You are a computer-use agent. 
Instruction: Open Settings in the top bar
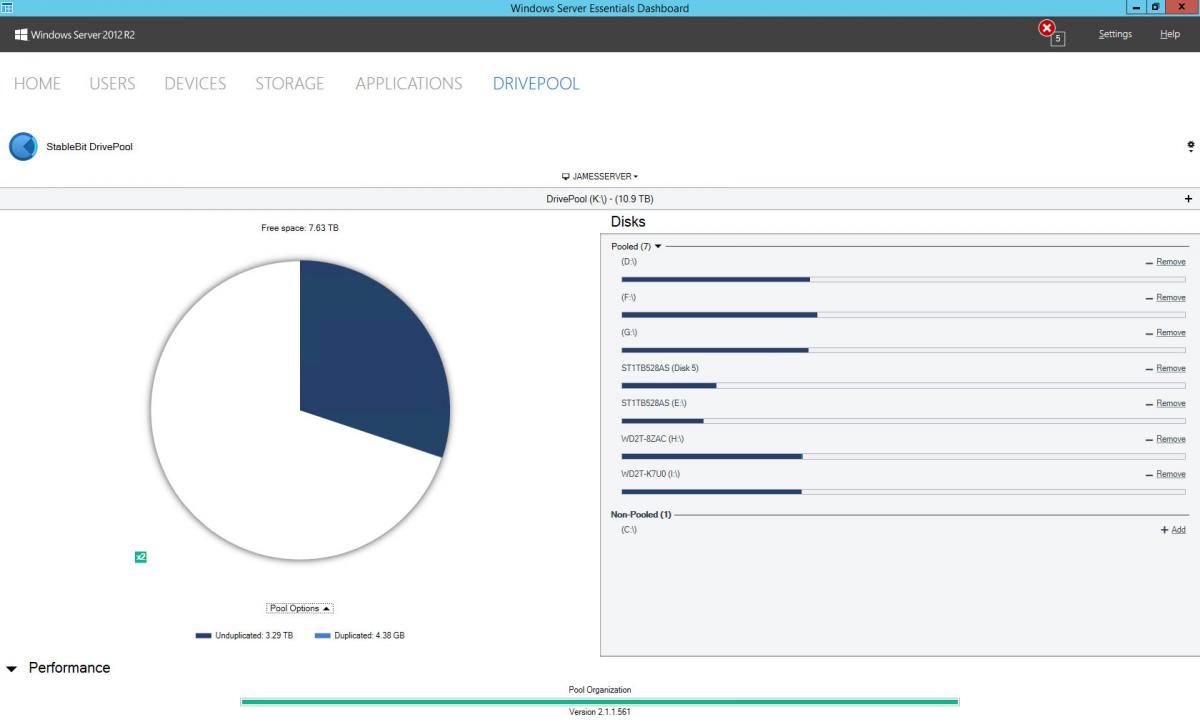click(x=1115, y=34)
